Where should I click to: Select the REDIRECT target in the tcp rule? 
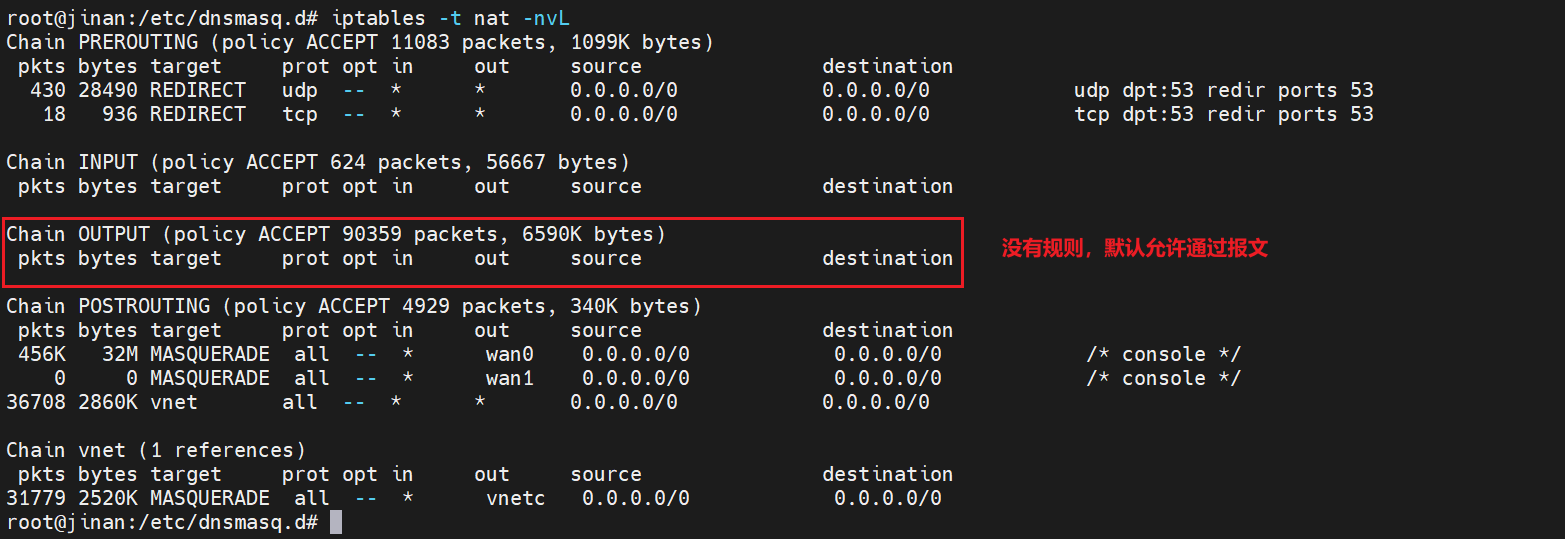tap(197, 114)
